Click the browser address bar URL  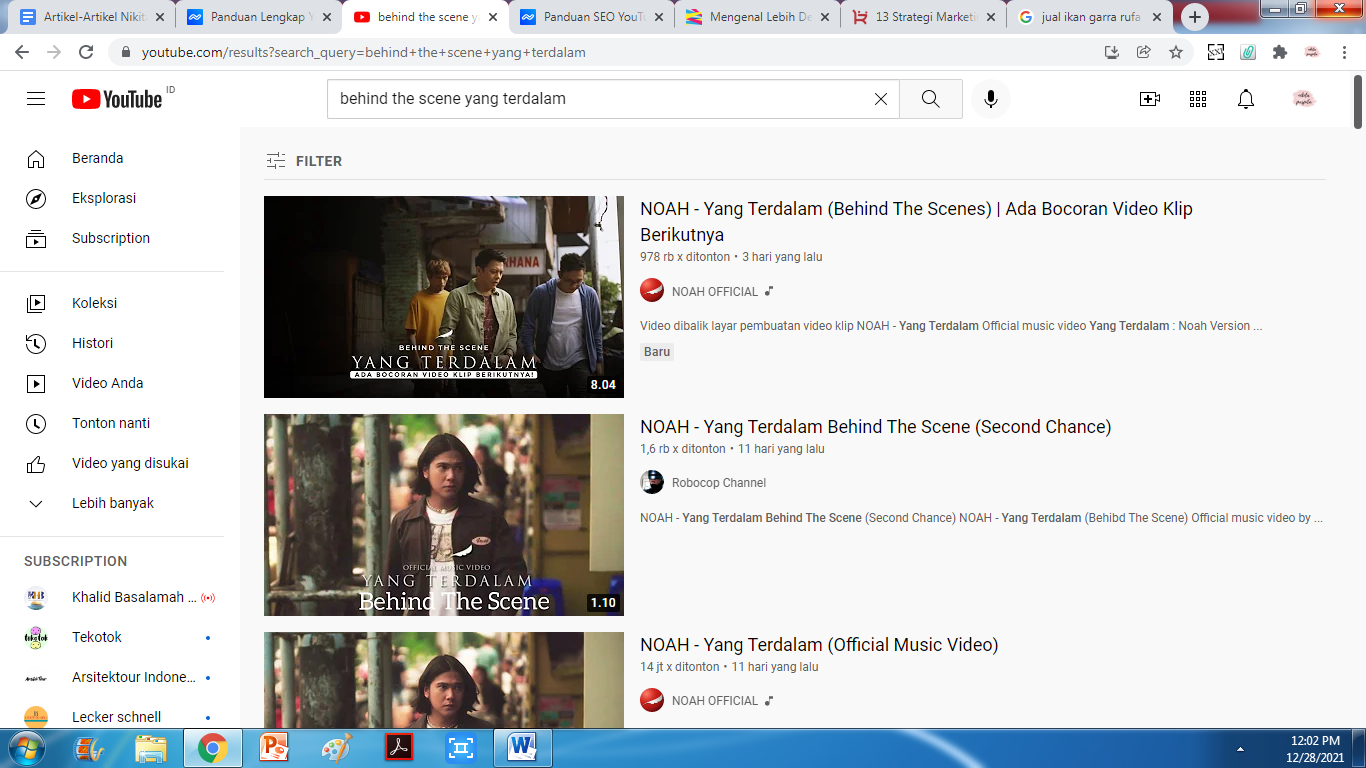pos(364,52)
